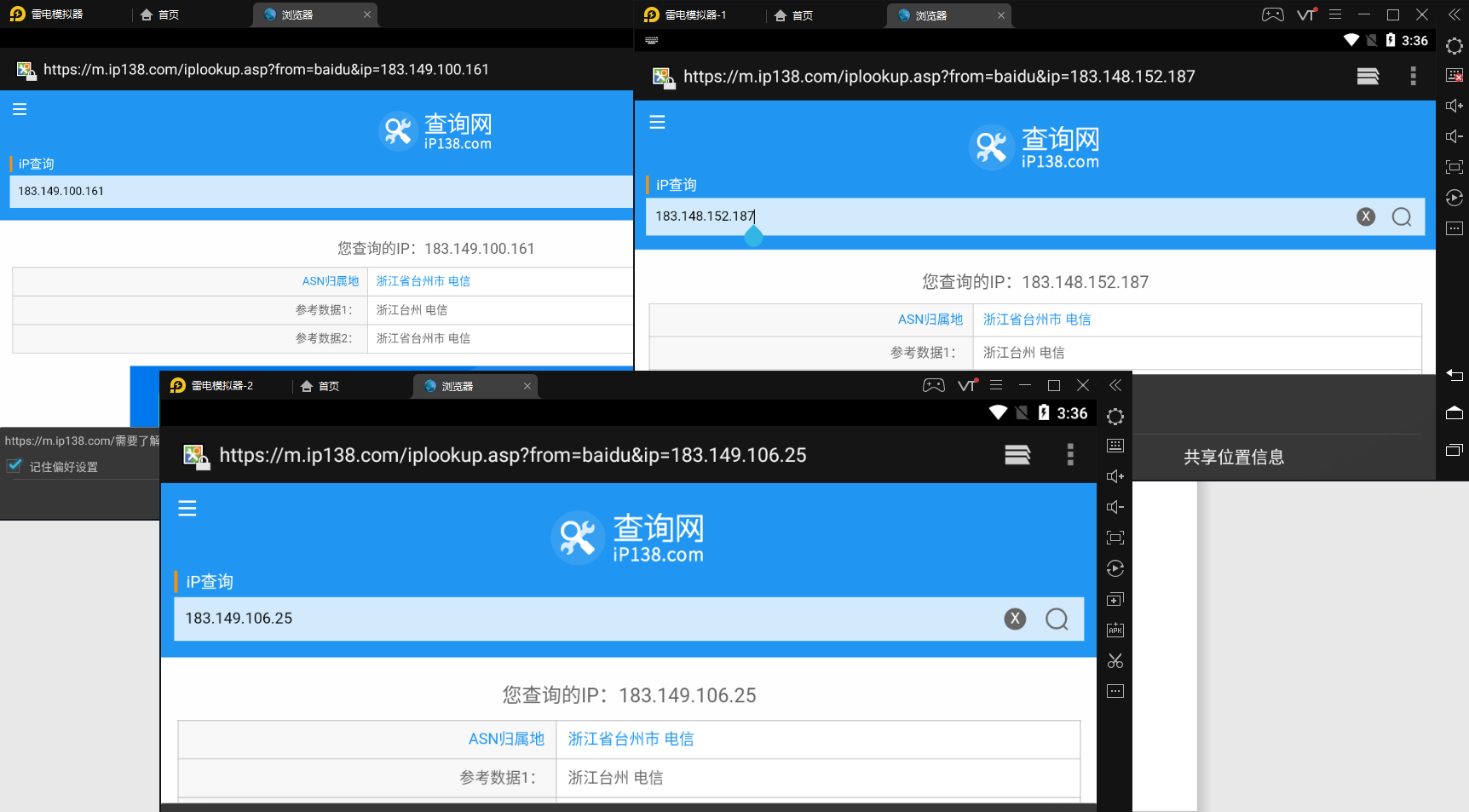This screenshot has height=812, width=1469.
Task: Collapse the 雷电模拟器-2 sidebar
Action: (1115, 385)
